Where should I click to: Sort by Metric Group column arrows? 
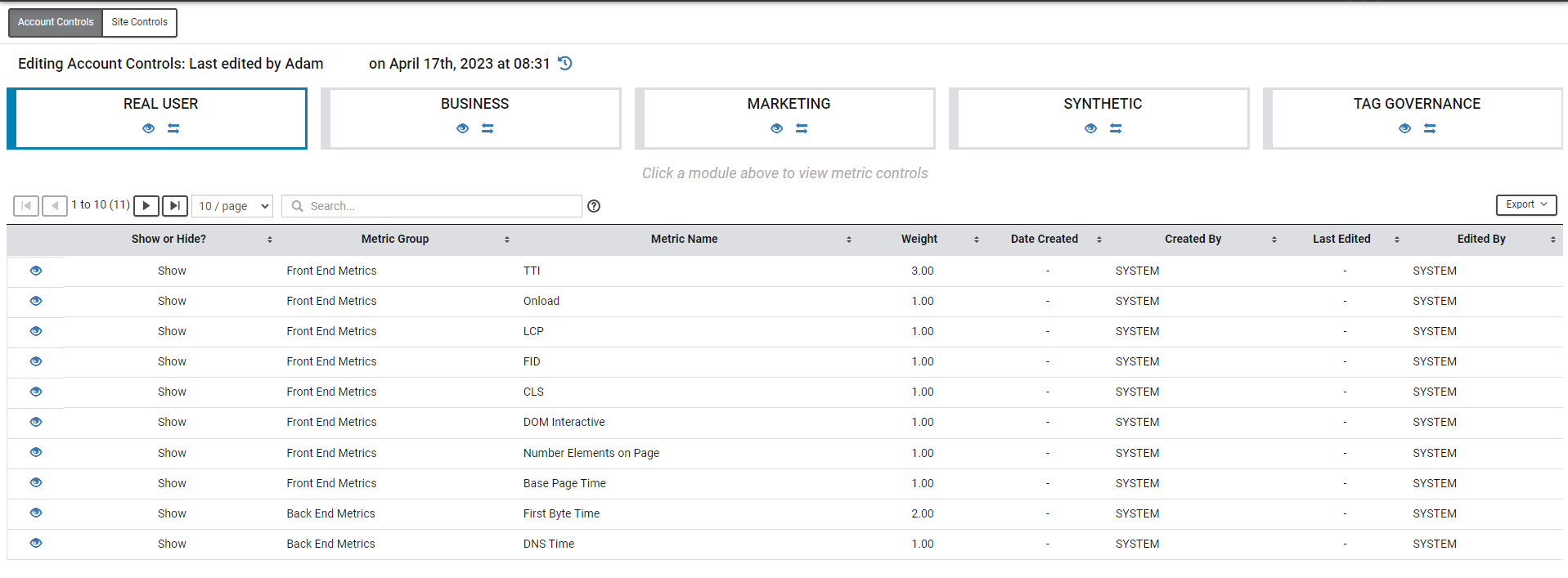507,240
